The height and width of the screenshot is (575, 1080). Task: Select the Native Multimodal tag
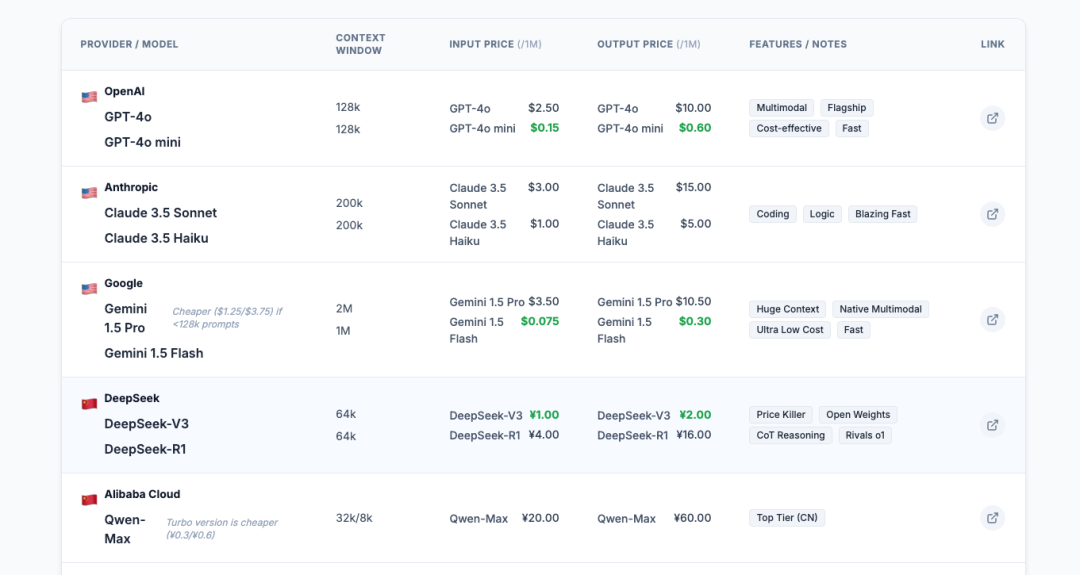(880, 309)
